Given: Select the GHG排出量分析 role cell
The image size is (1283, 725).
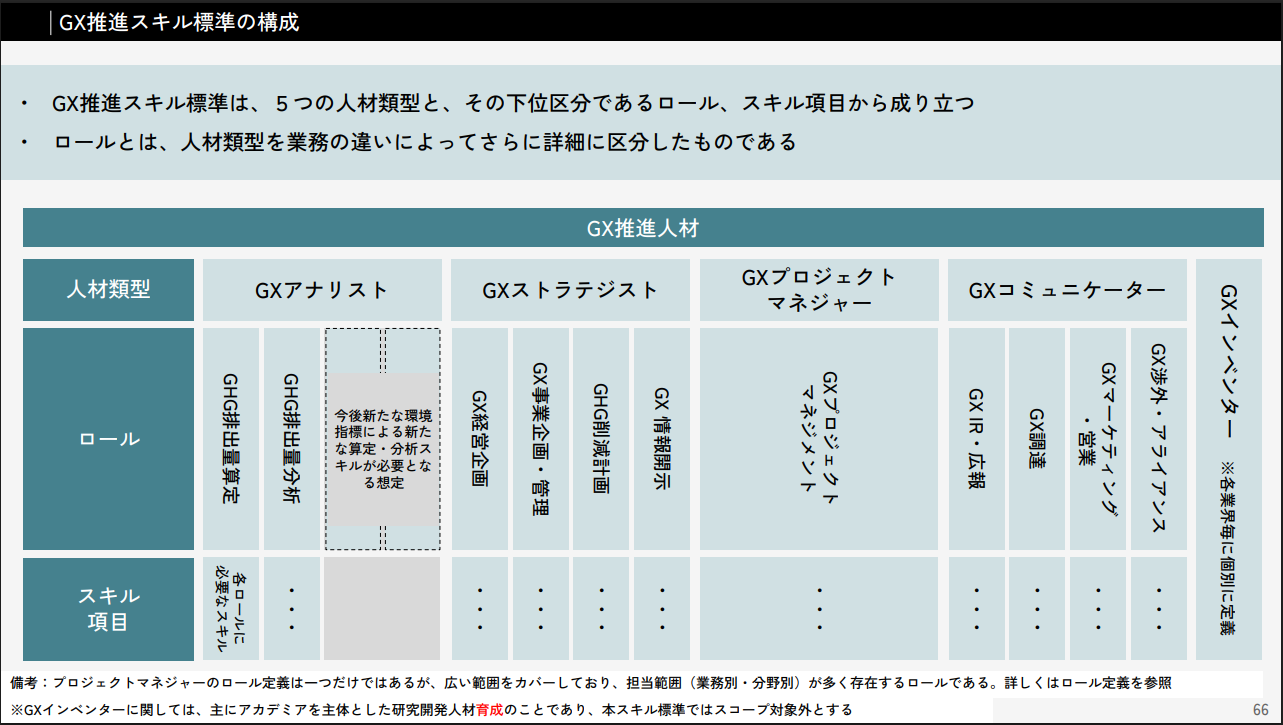Looking at the screenshot, I should [292, 439].
